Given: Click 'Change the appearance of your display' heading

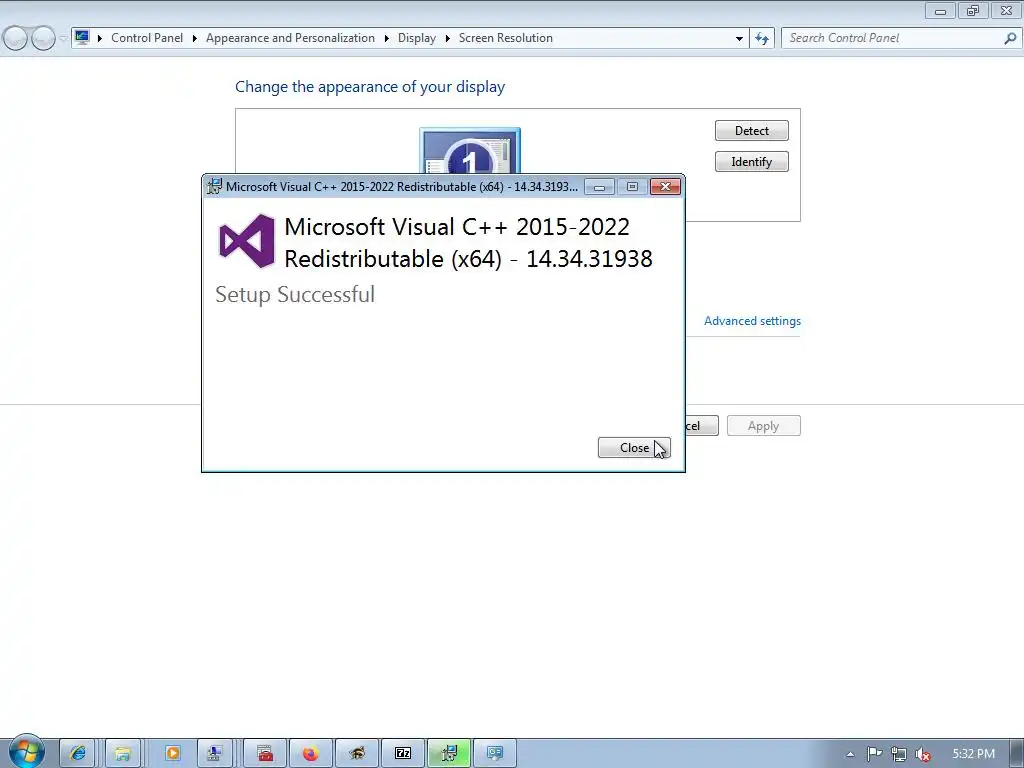Looking at the screenshot, I should [x=370, y=87].
